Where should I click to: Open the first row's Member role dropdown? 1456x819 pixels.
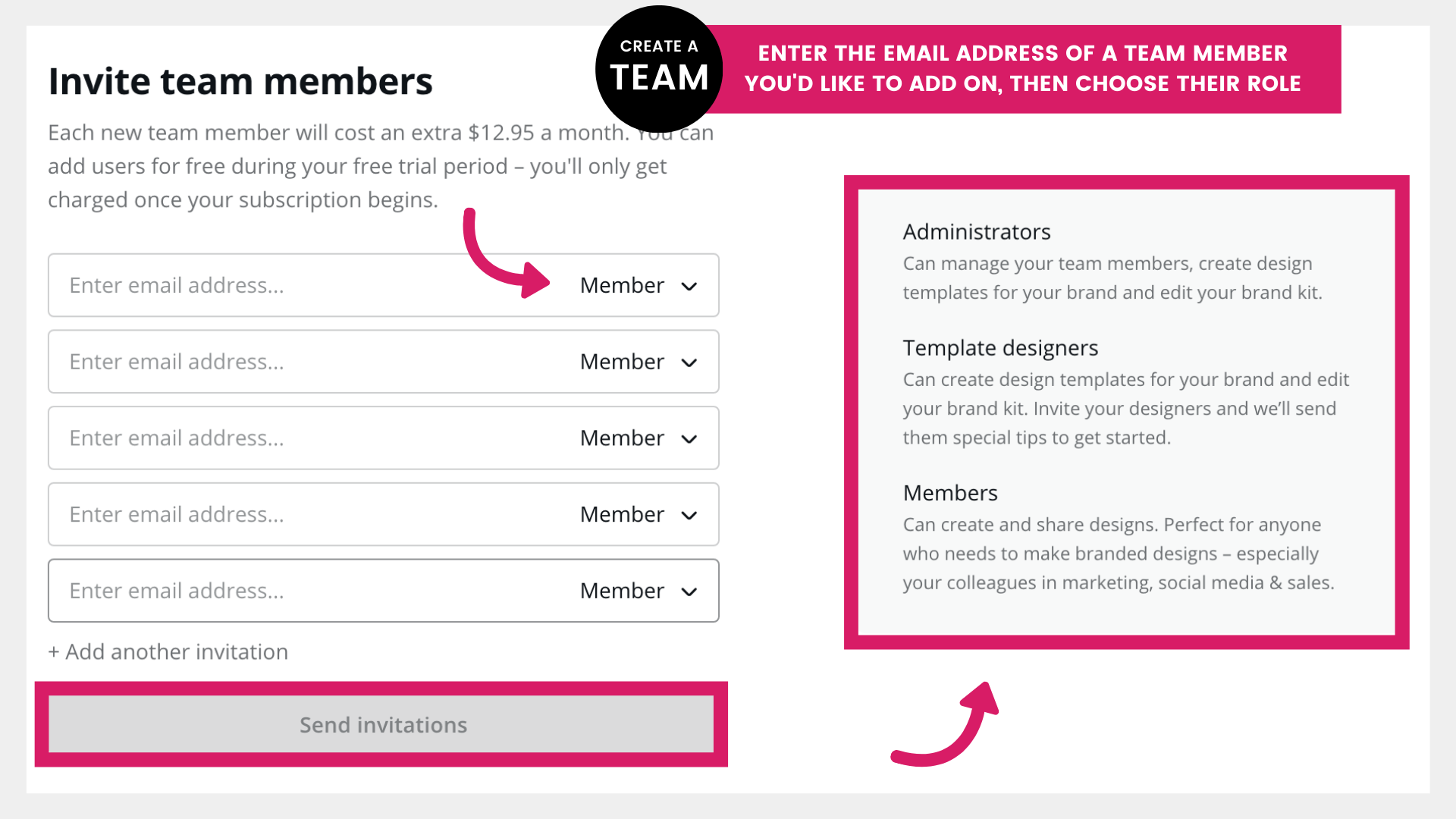click(x=638, y=285)
